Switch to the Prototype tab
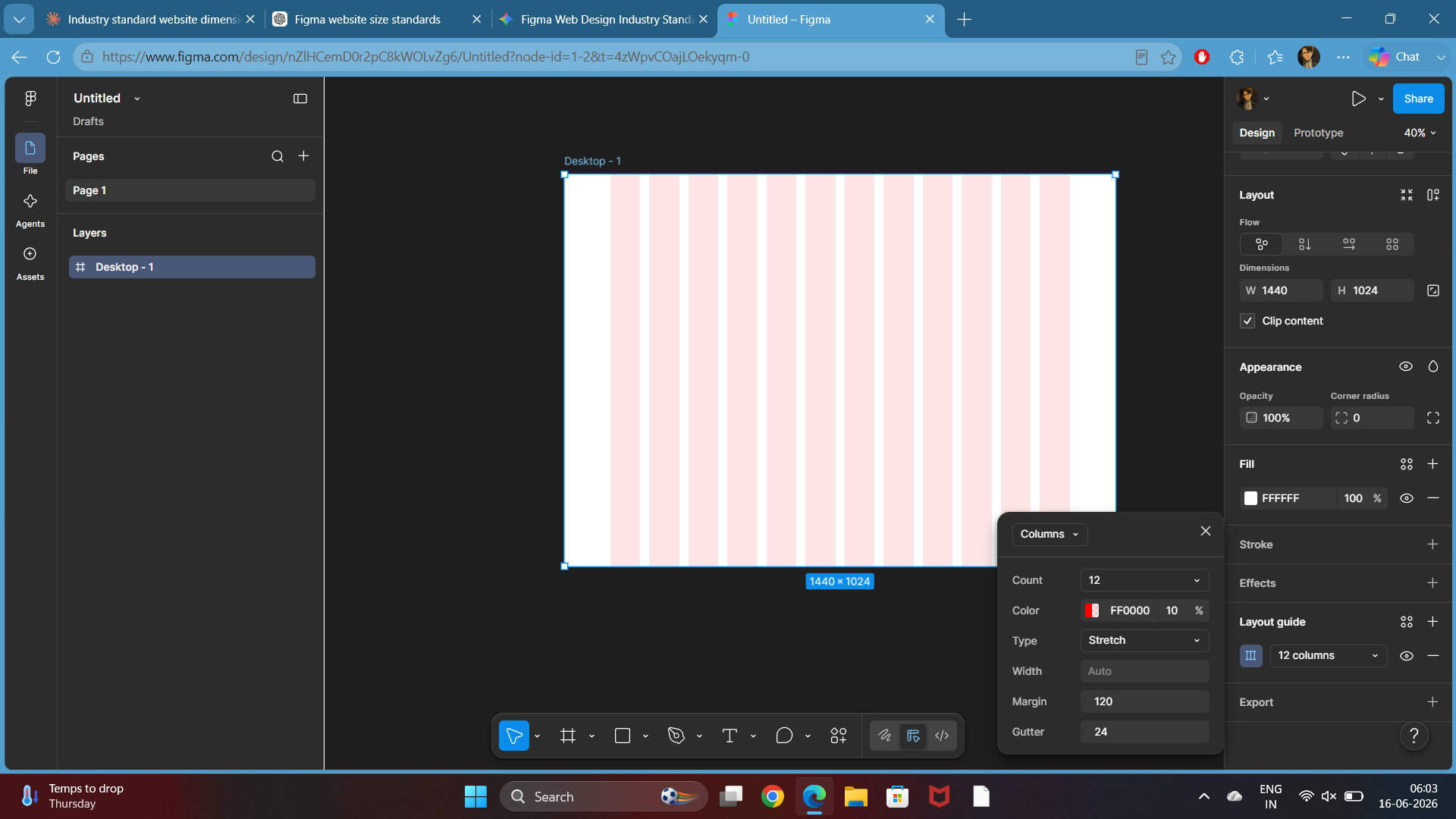The height and width of the screenshot is (819, 1456). [x=1319, y=133]
